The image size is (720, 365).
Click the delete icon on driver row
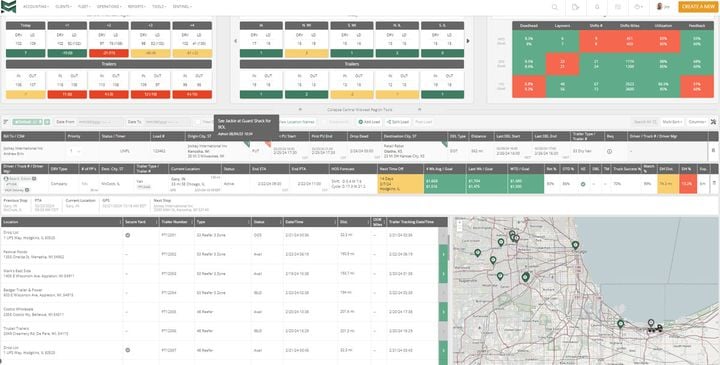point(714,183)
